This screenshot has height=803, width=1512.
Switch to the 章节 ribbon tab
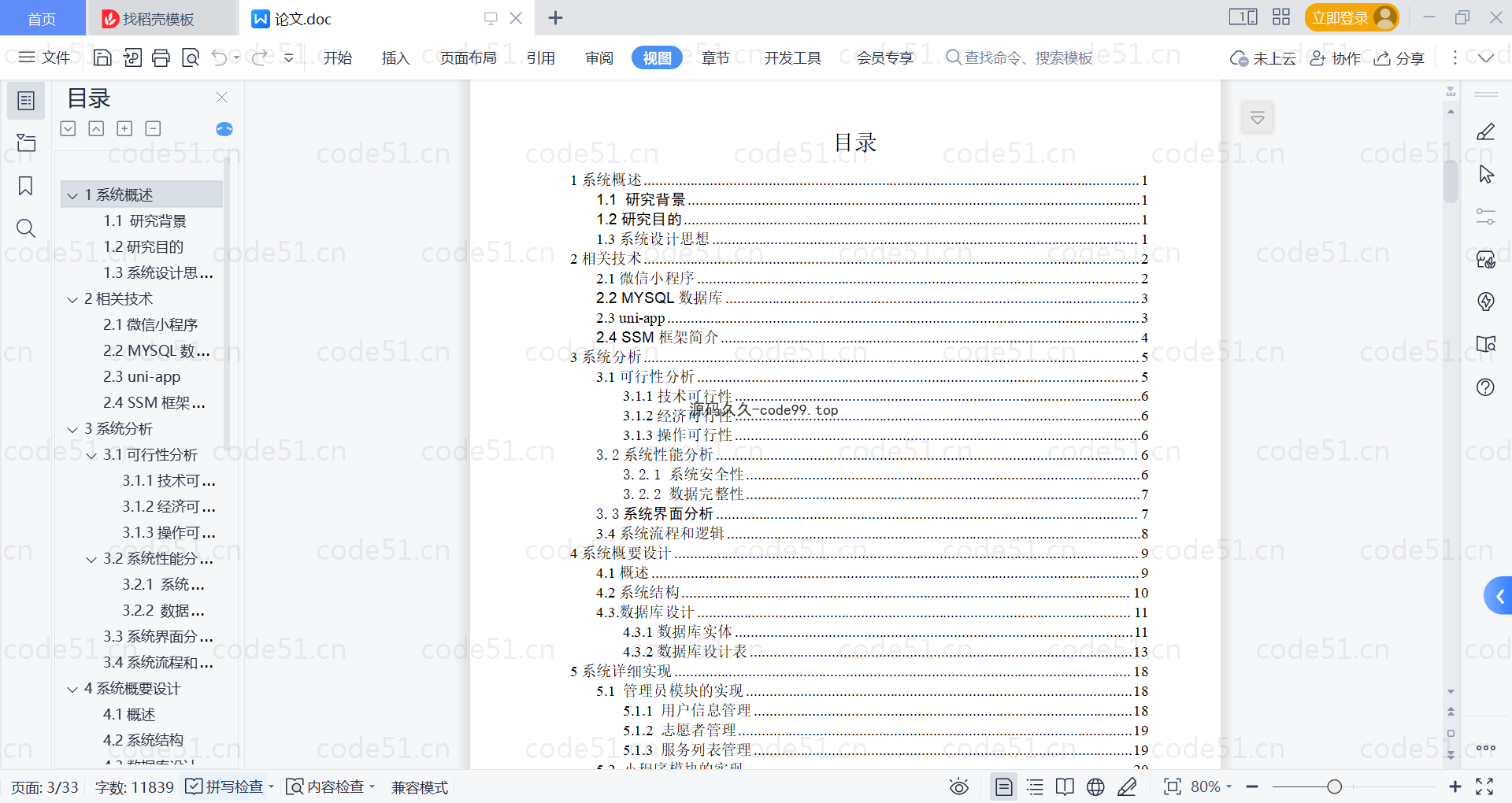(x=715, y=57)
